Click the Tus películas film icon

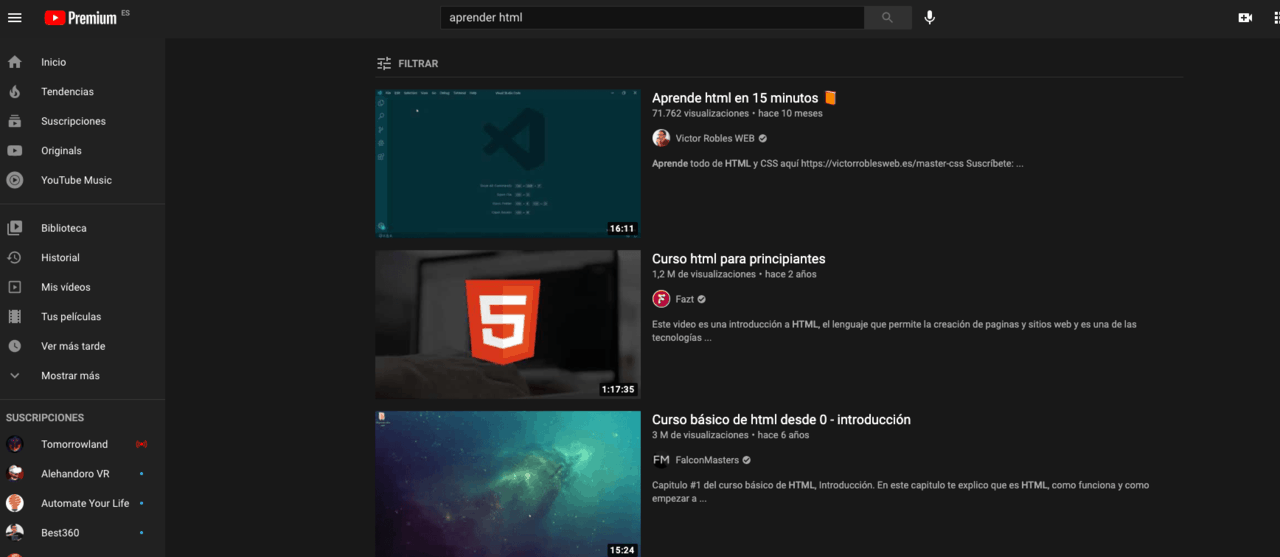coord(15,317)
